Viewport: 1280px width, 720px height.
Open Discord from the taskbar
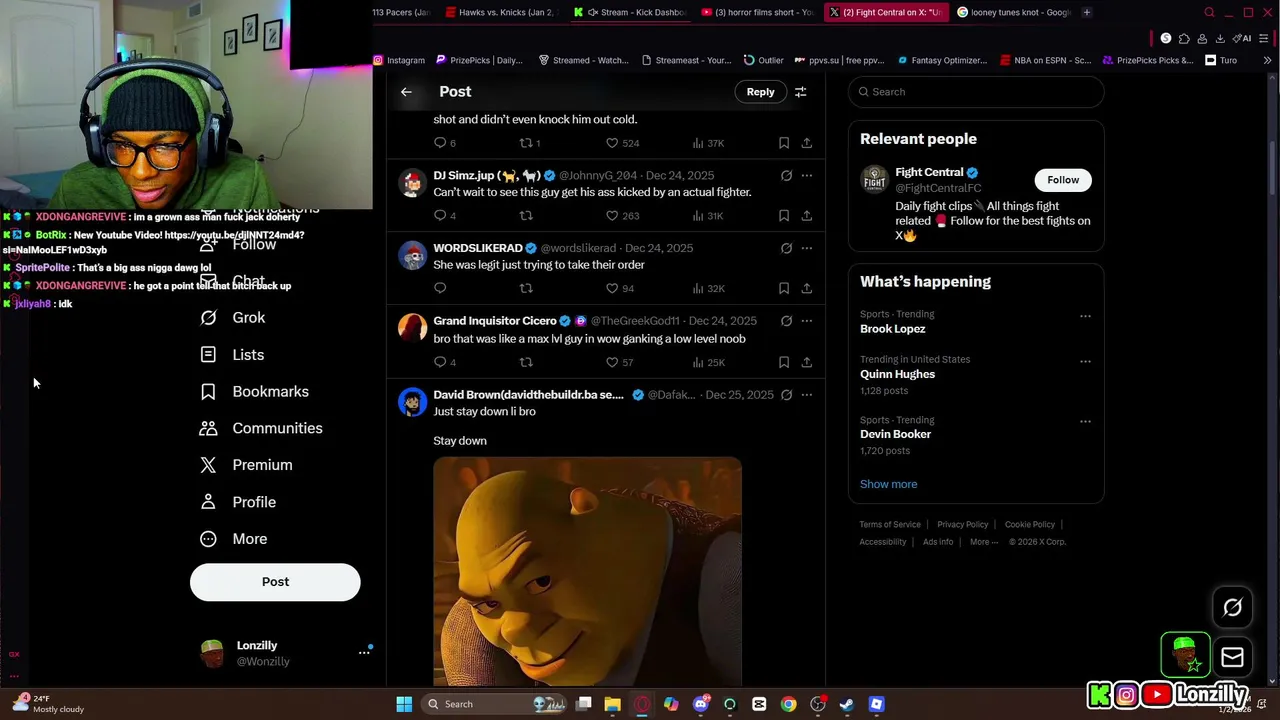[x=701, y=704]
